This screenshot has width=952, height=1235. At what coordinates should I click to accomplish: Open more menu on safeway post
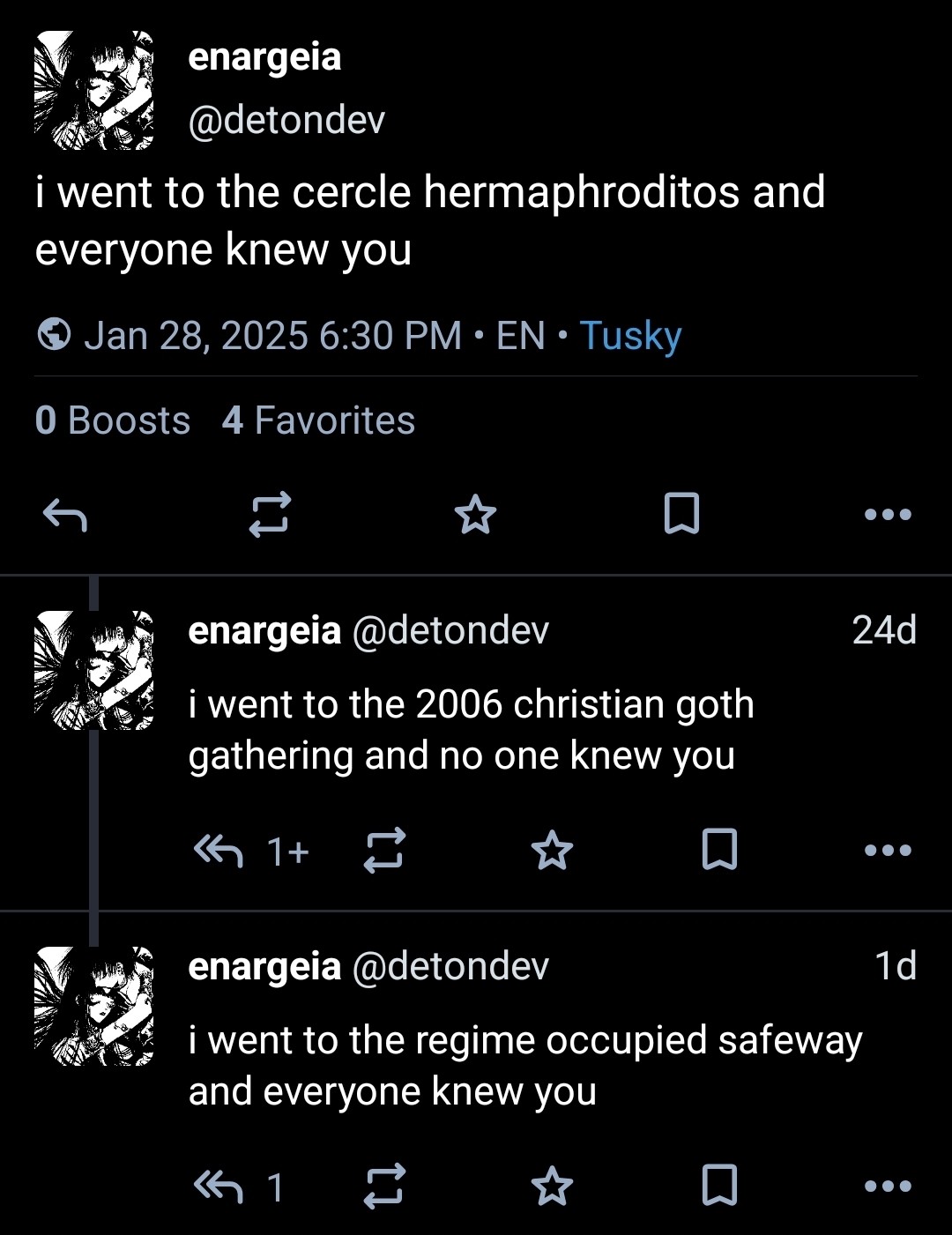(888, 1187)
